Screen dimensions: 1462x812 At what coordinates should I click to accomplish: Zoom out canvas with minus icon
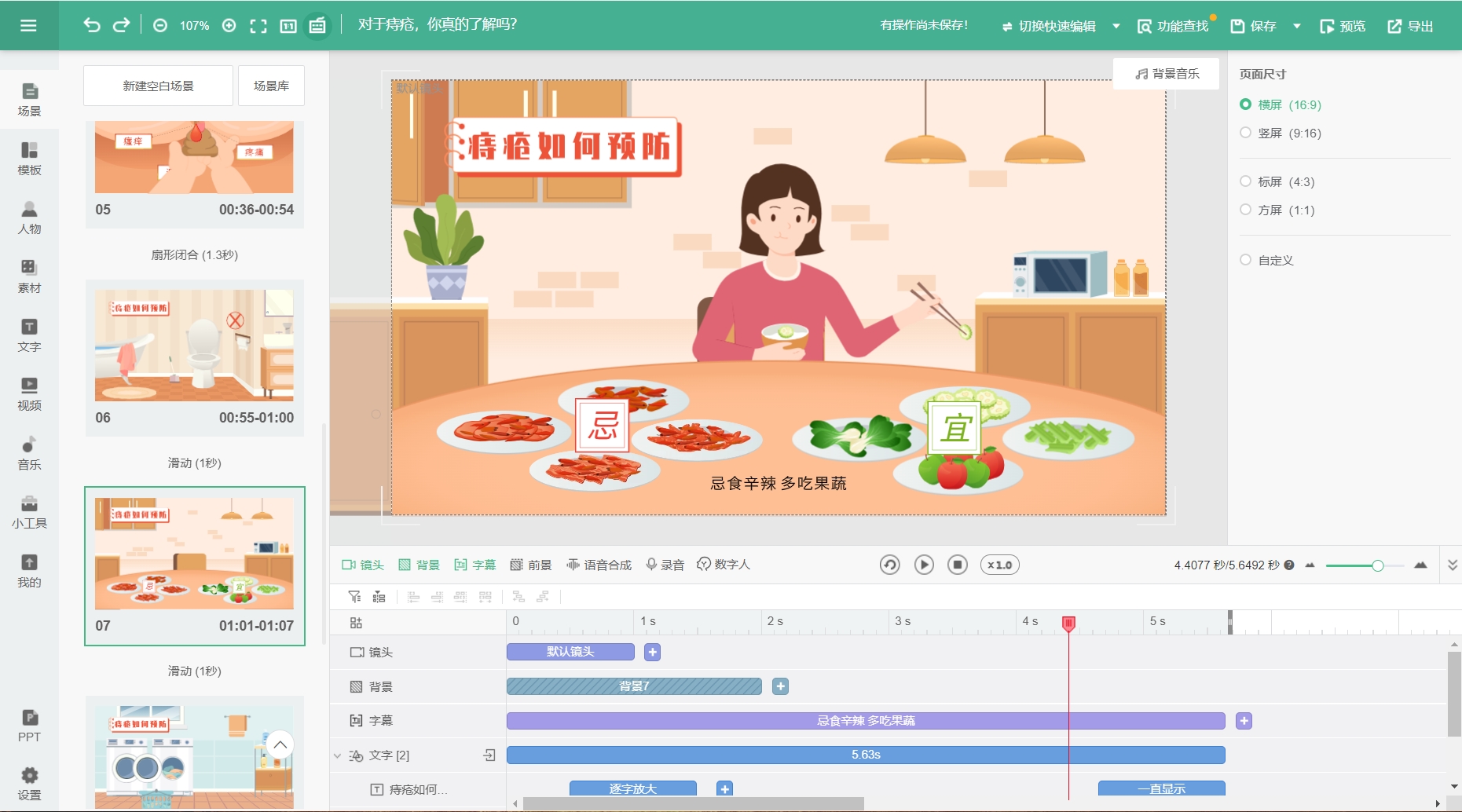pyautogui.click(x=160, y=26)
